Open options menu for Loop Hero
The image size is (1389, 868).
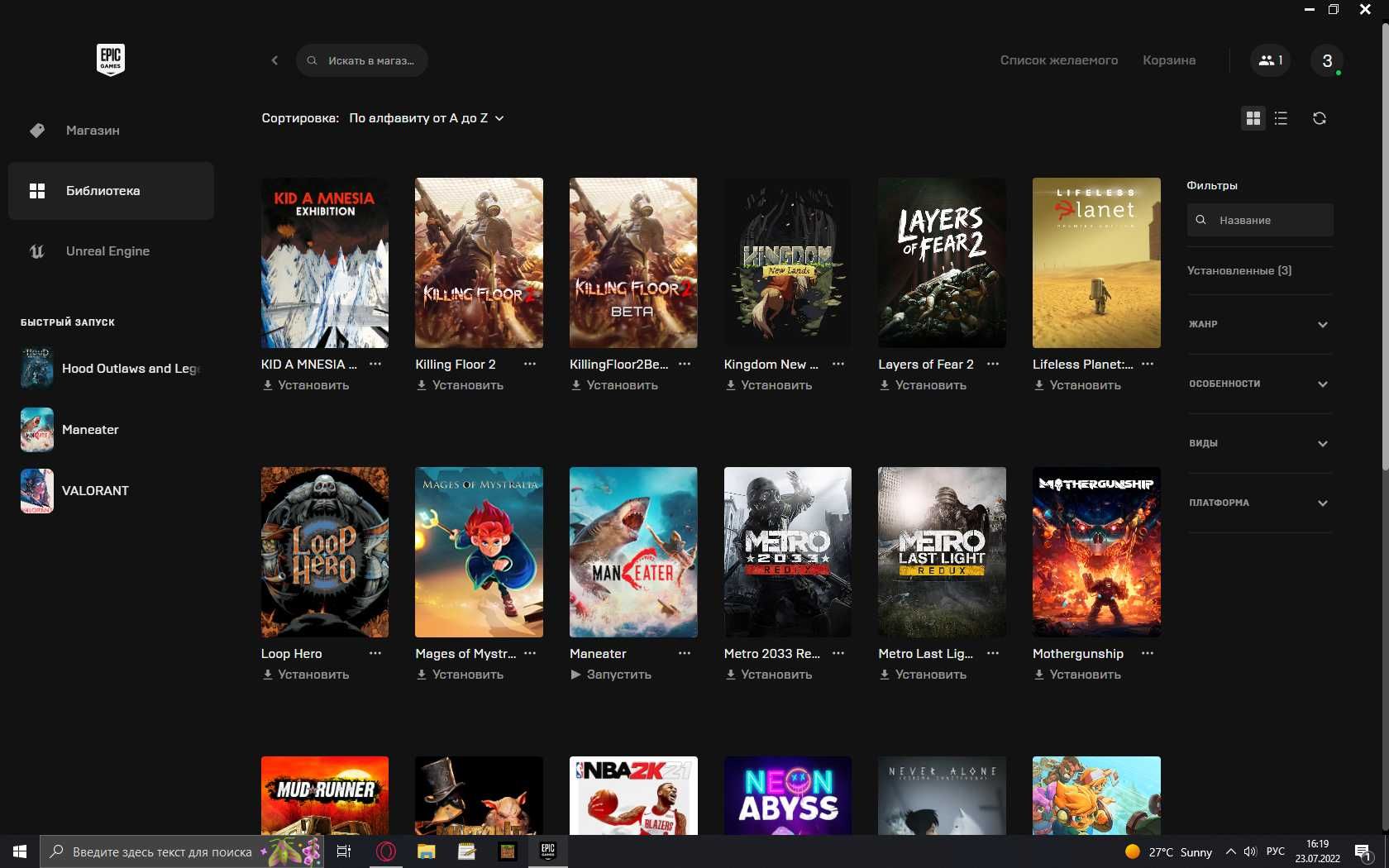[x=375, y=653]
